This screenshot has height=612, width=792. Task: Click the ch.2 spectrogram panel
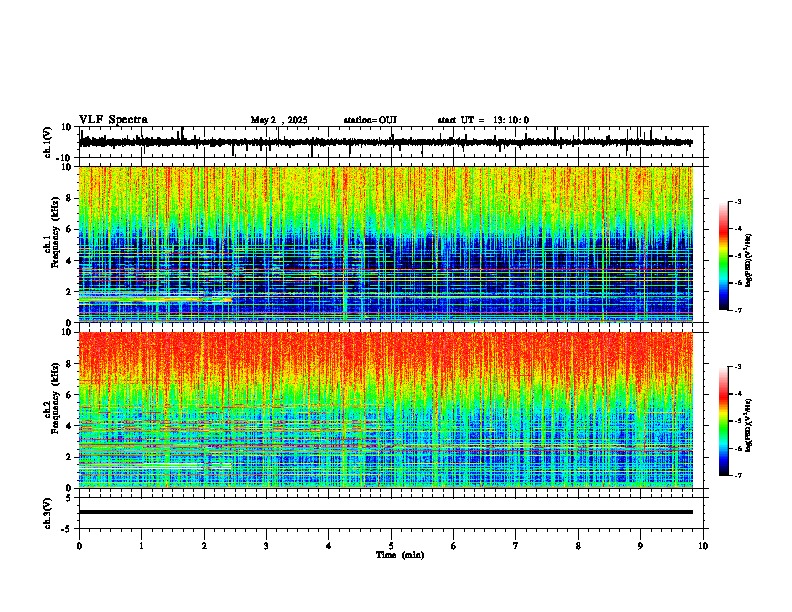pyautogui.click(x=386, y=410)
